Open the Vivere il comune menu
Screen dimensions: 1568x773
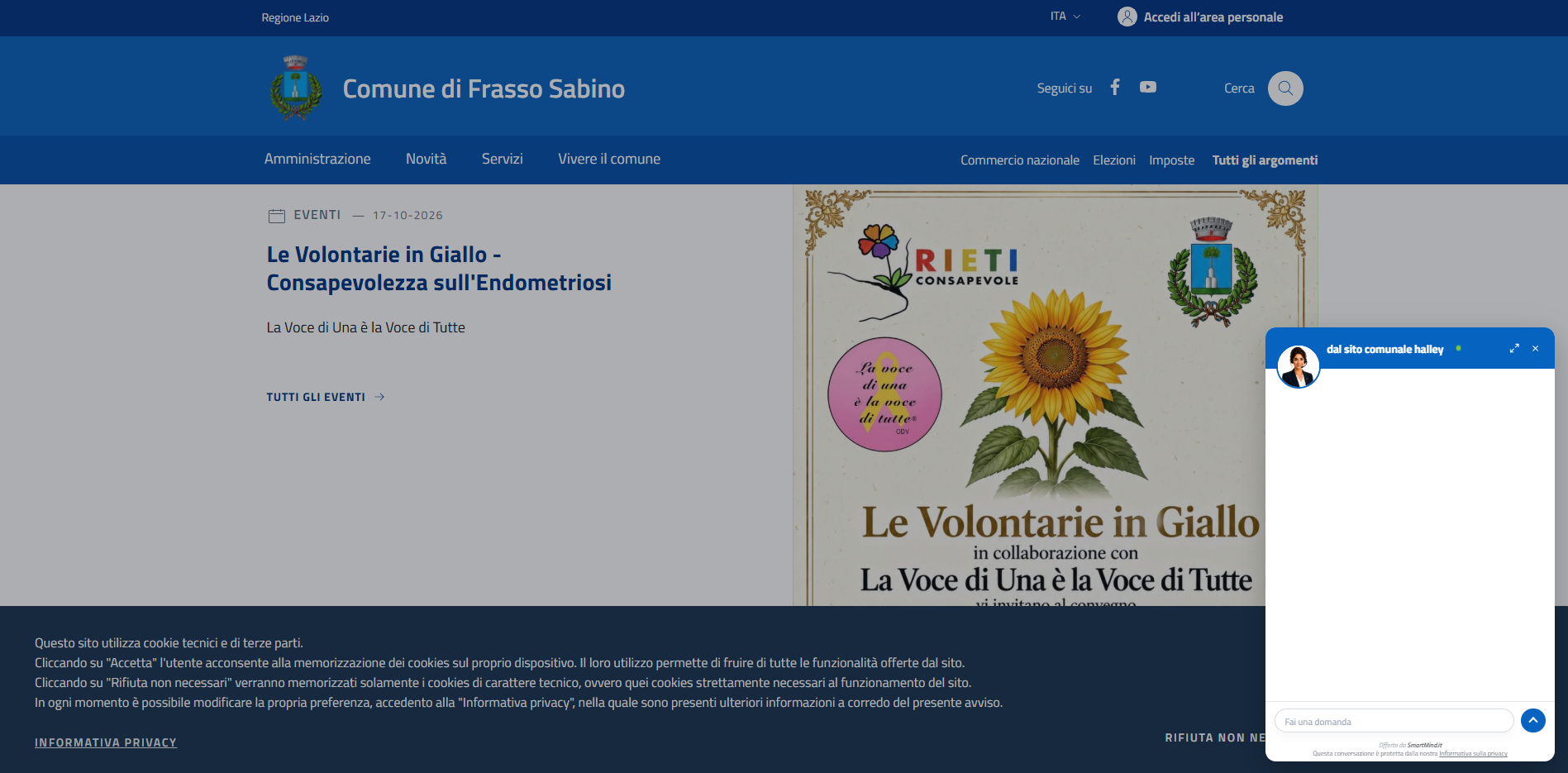tap(609, 159)
